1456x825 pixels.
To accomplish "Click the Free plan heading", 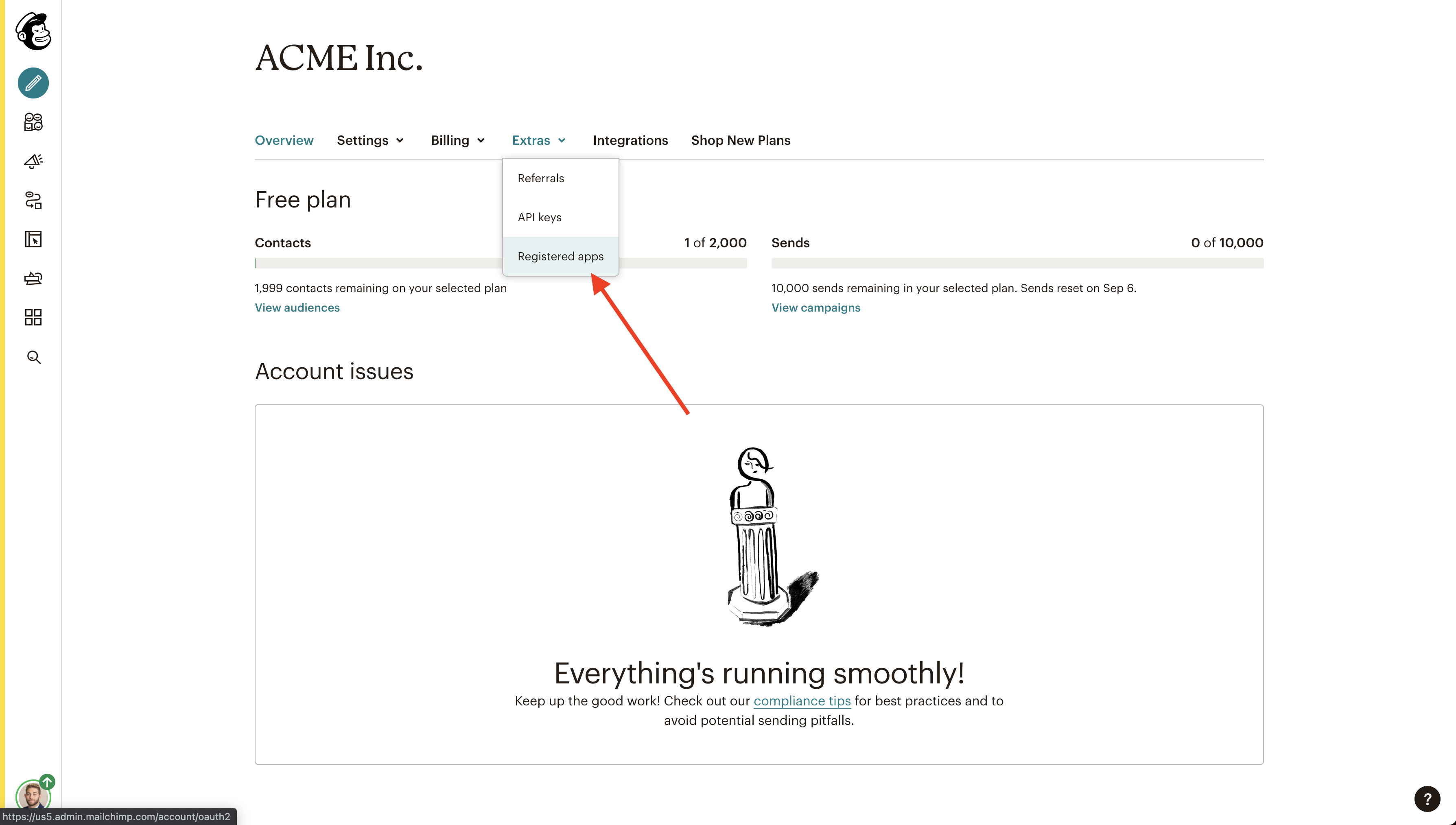I will coord(303,200).
